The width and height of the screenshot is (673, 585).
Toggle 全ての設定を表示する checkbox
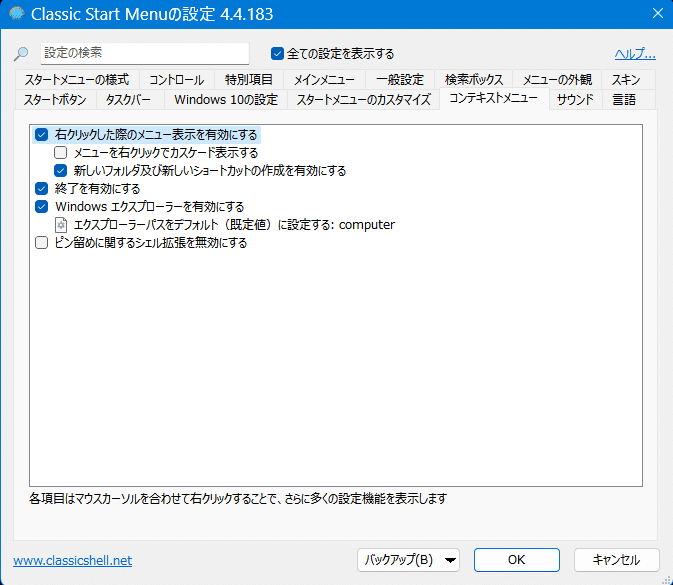coord(277,54)
